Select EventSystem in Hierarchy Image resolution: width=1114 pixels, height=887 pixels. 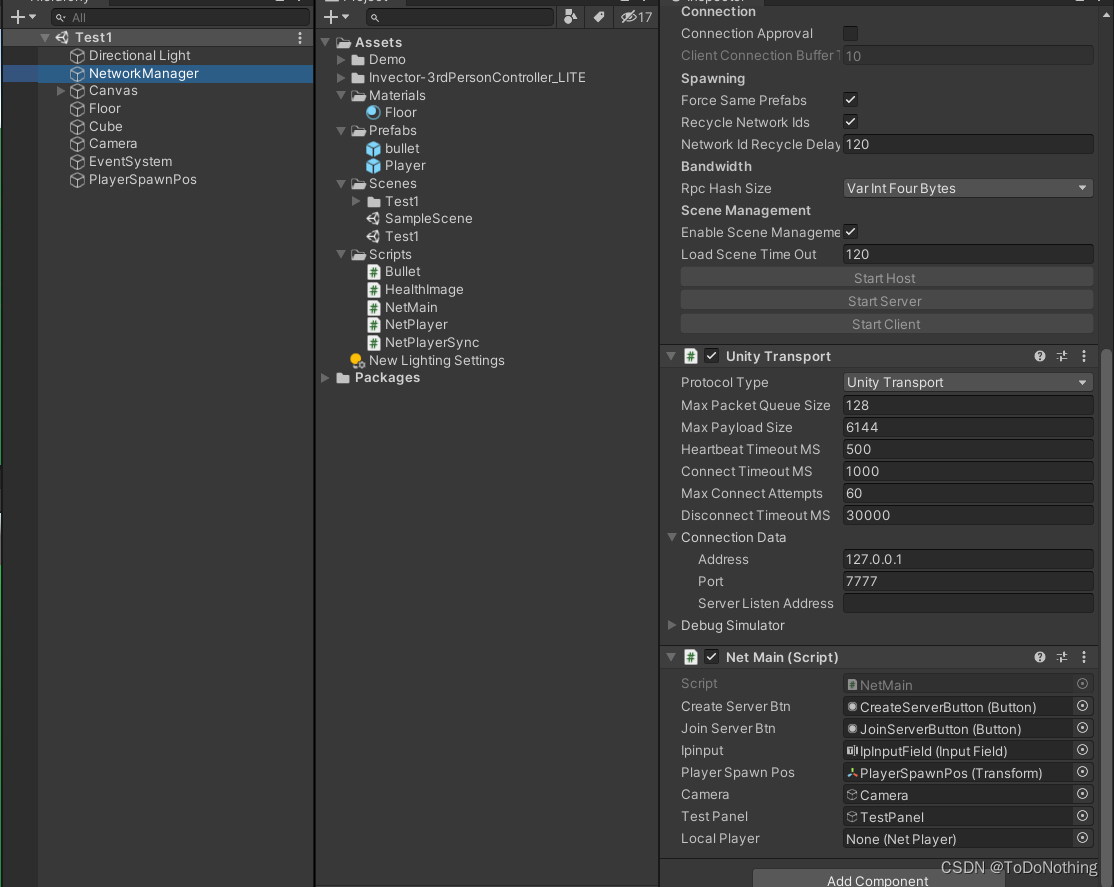click(130, 161)
